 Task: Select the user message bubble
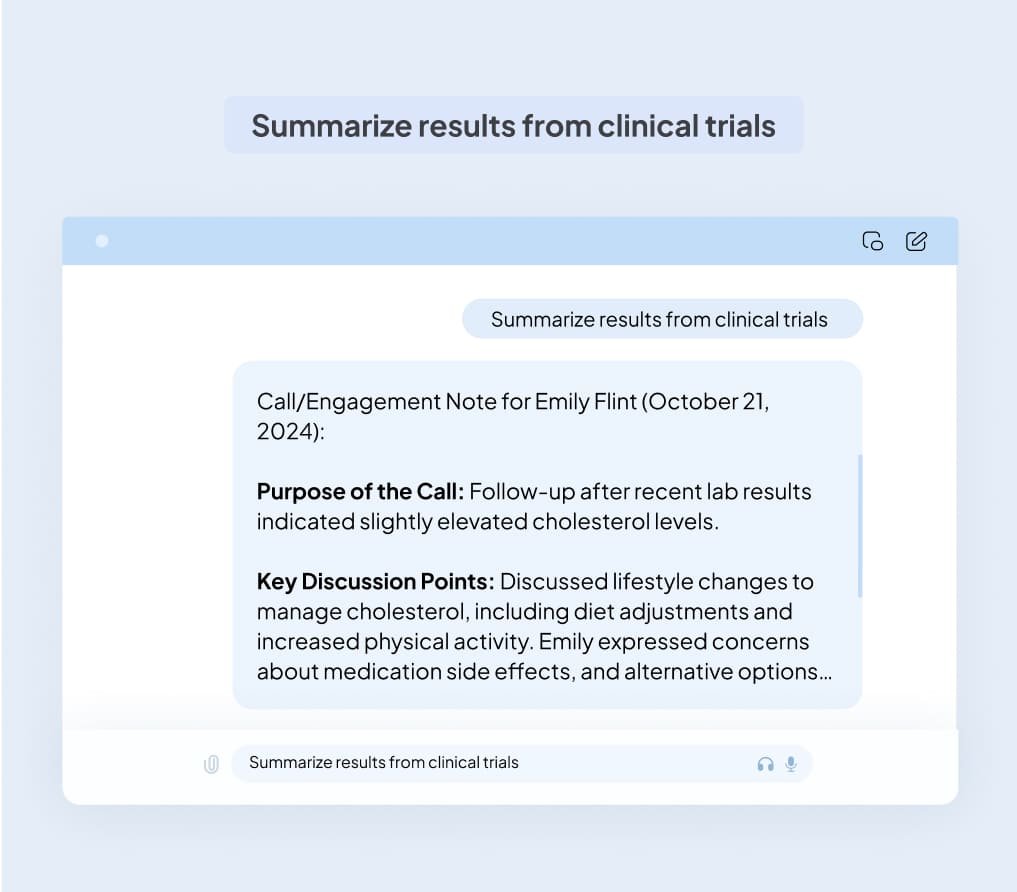point(660,320)
